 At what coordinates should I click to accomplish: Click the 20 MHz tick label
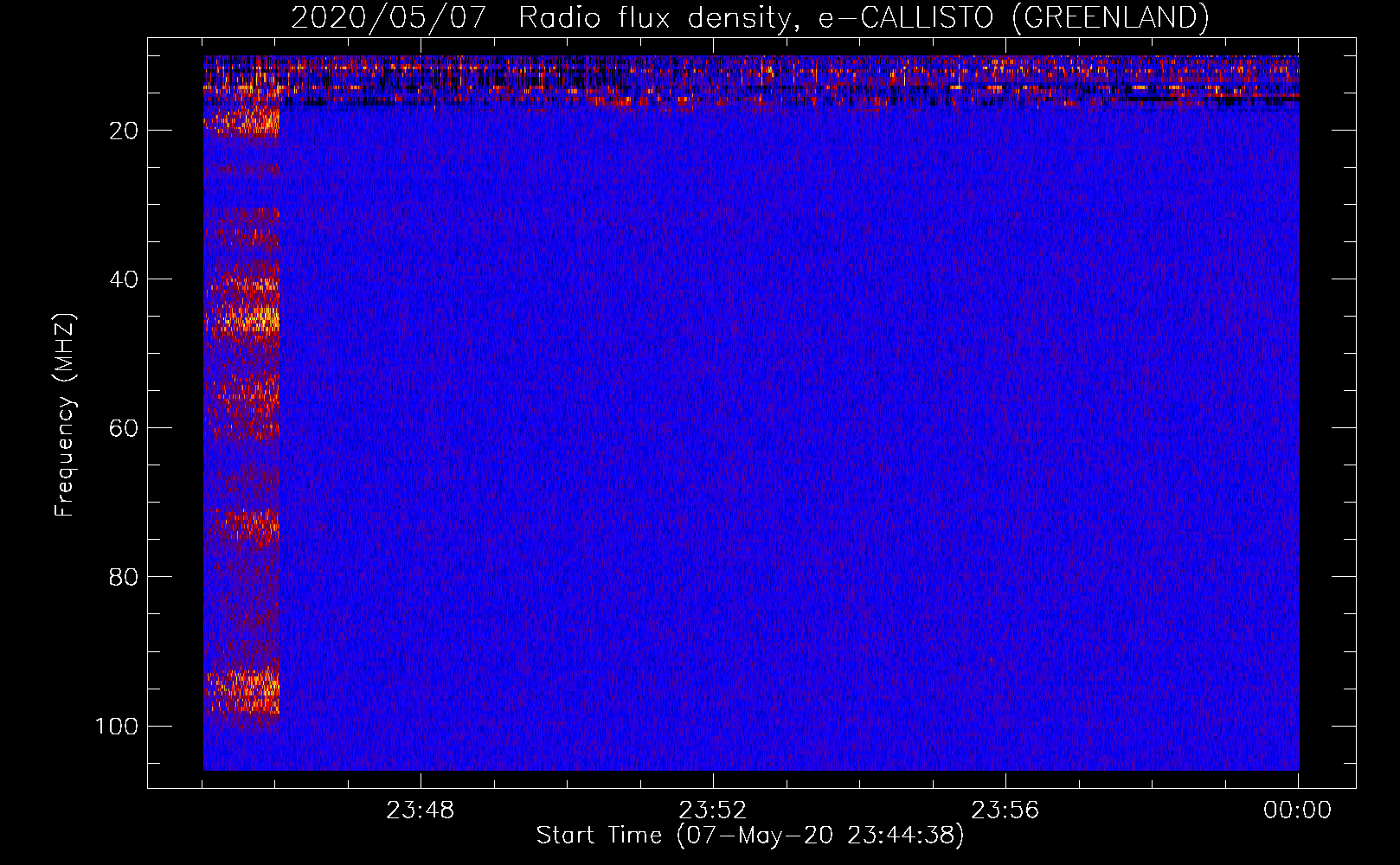pos(124,131)
